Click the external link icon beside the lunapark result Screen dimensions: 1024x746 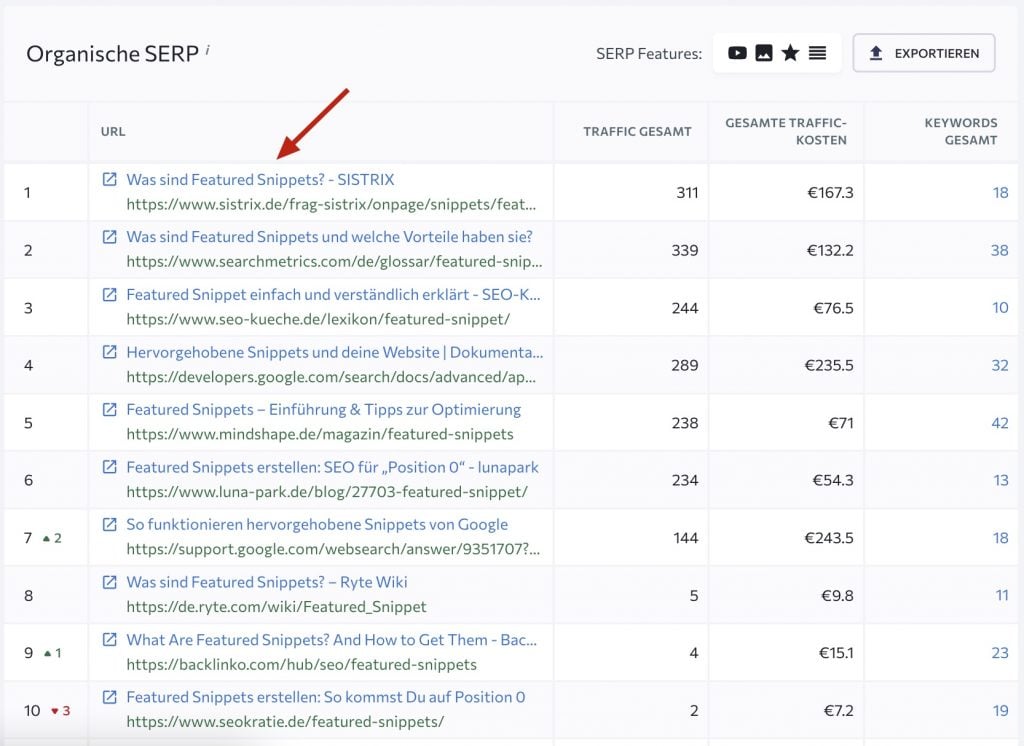coord(110,466)
